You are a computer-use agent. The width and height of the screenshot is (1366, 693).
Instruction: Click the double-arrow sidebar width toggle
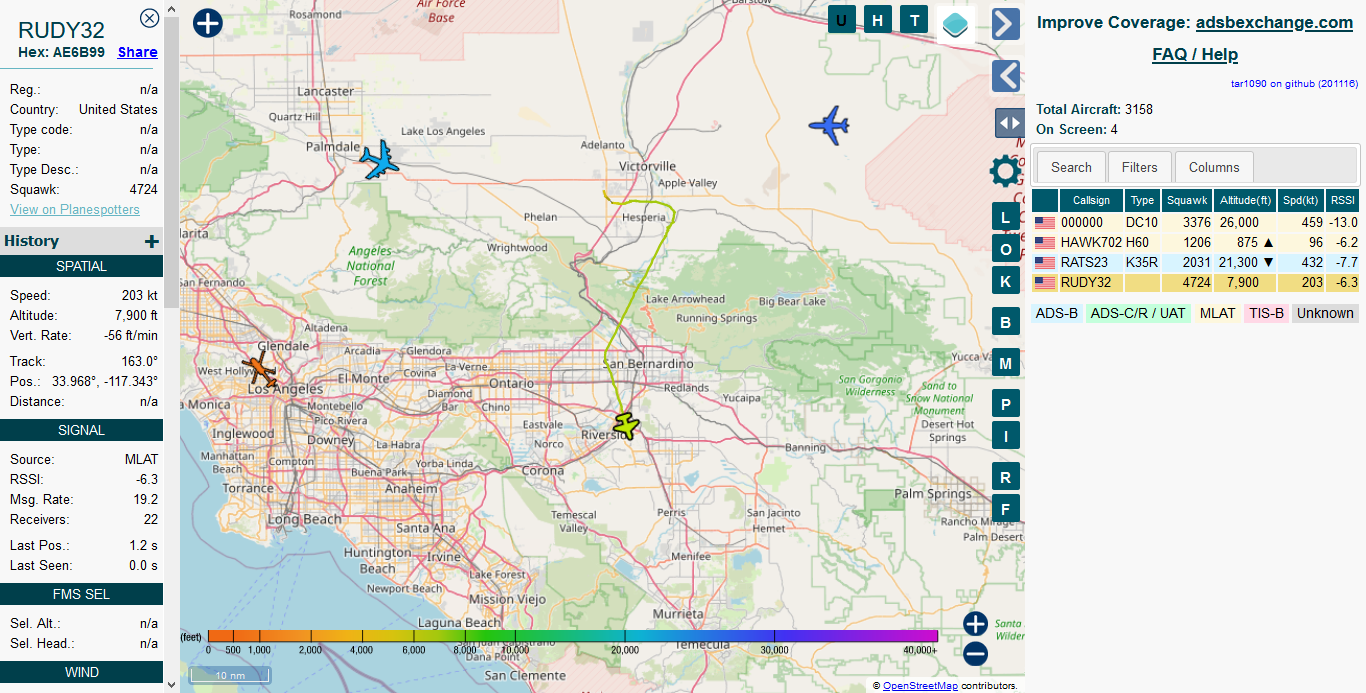pos(1009,123)
